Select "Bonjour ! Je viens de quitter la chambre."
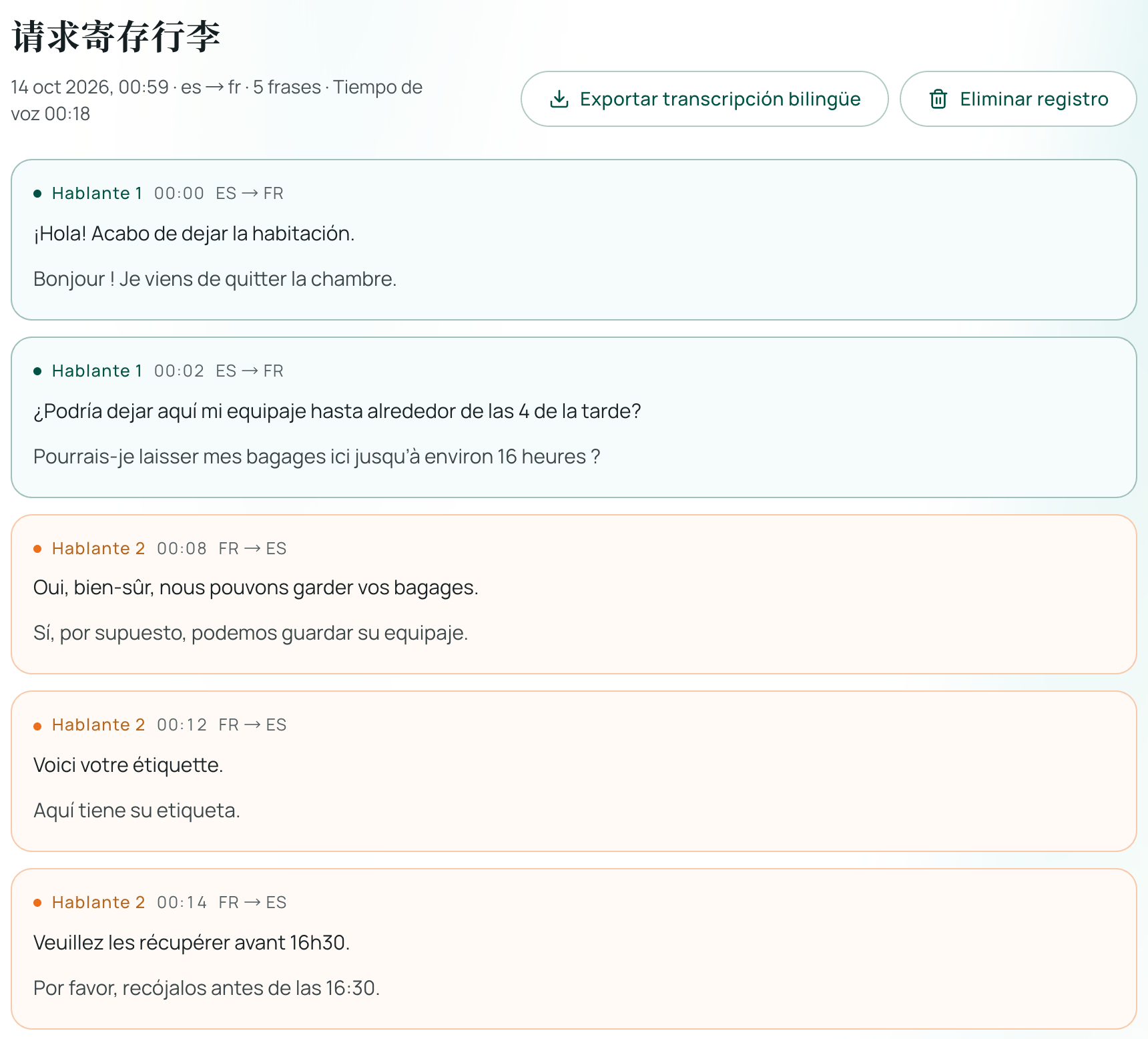This screenshot has width=1148, height=1039. click(215, 279)
